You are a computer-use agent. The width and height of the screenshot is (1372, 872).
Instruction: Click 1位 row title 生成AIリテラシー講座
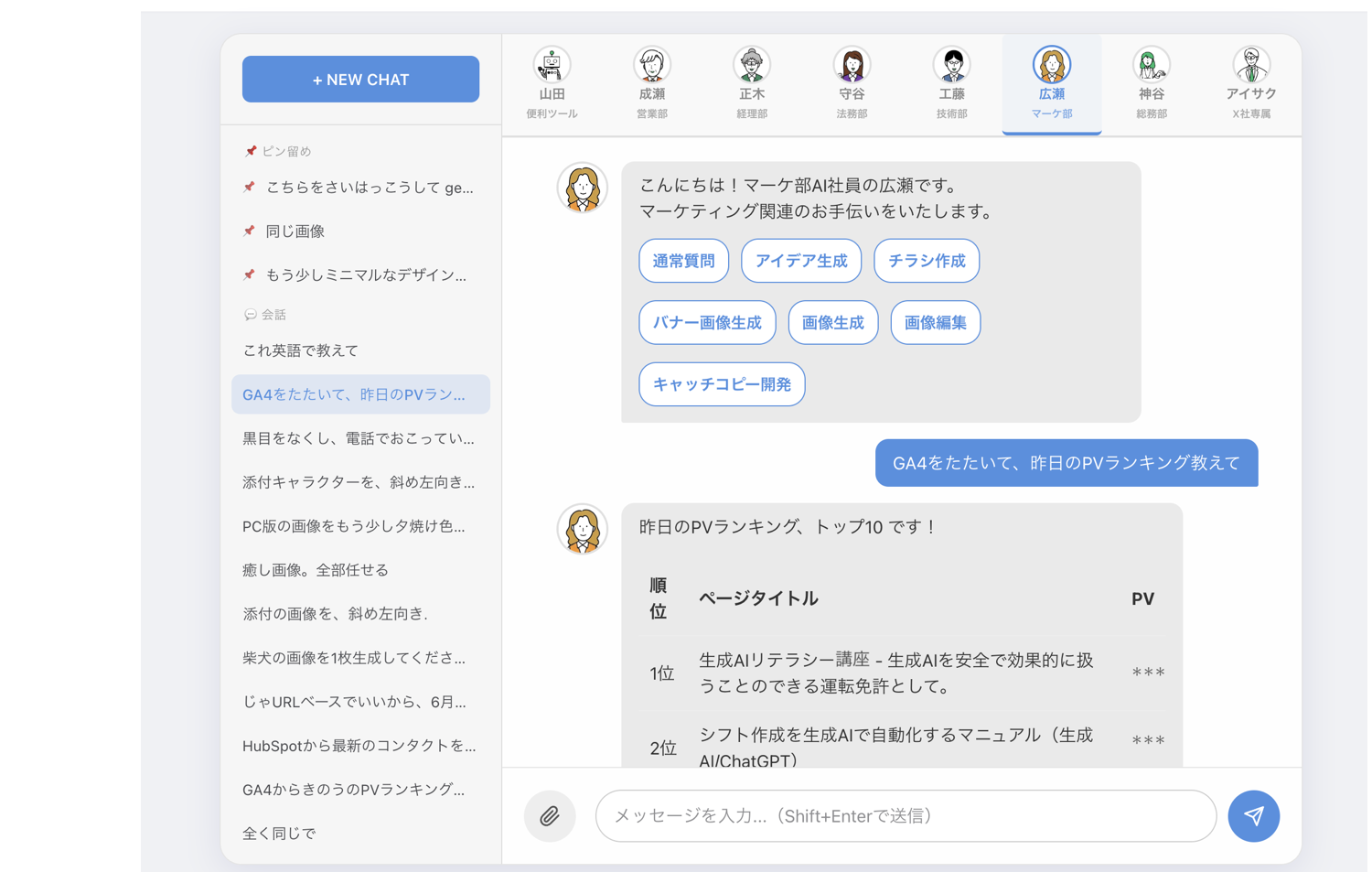pyautogui.click(x=896, y=673)
